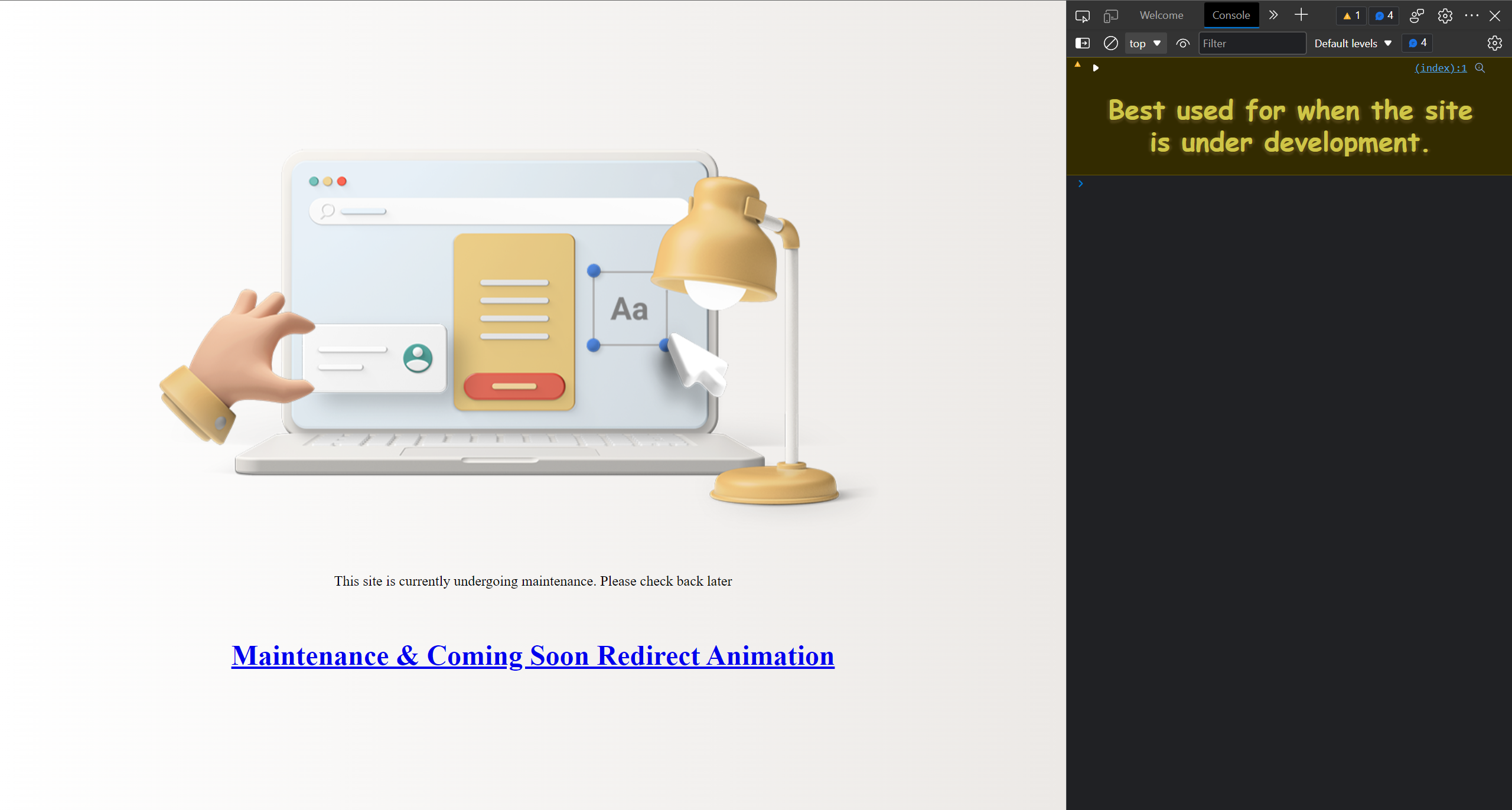Enable the sidebar dock mode toggle
Screen dimensions: 1512x810
1082,42
